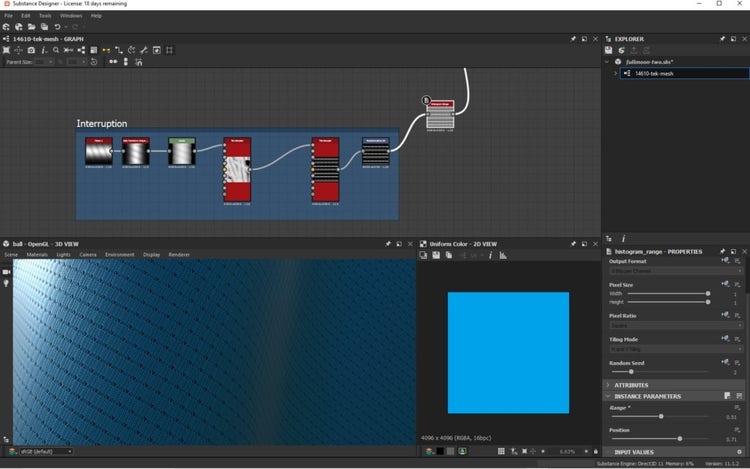Select the green-header node in Interruption frame

coord(182,152)
